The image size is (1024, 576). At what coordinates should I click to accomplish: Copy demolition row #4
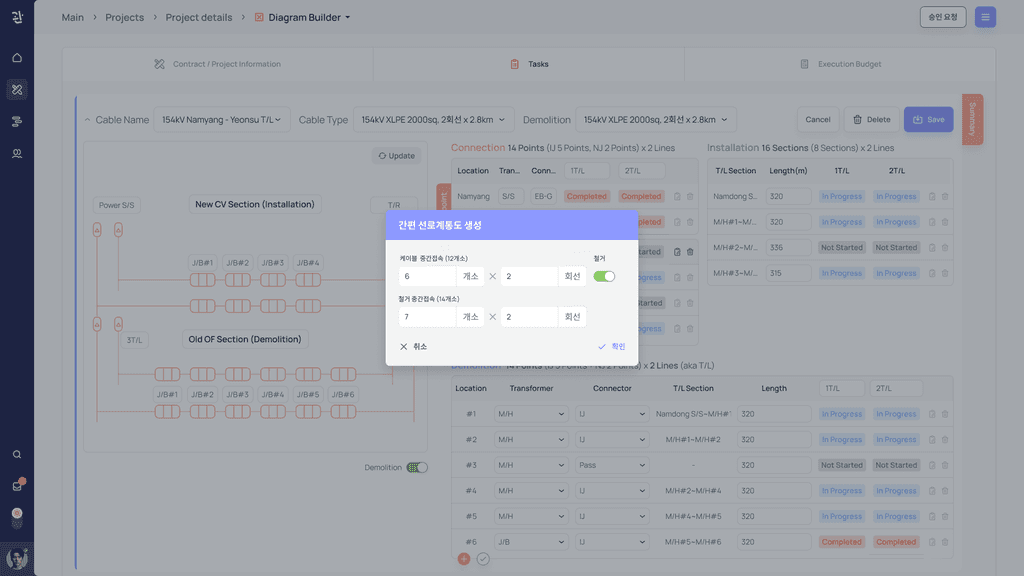click(x=932, y=490)
